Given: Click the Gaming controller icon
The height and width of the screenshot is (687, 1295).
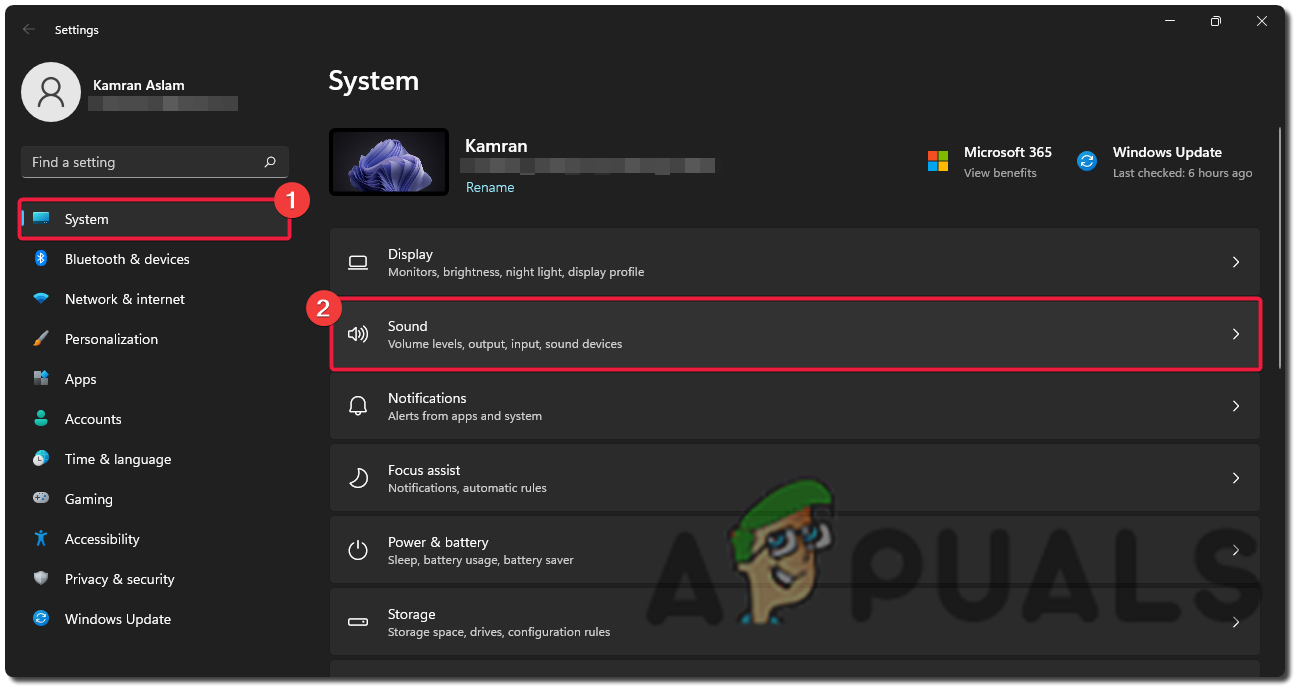Looking at the screenshot, I should pyautogui.click(x=41, y=499).
